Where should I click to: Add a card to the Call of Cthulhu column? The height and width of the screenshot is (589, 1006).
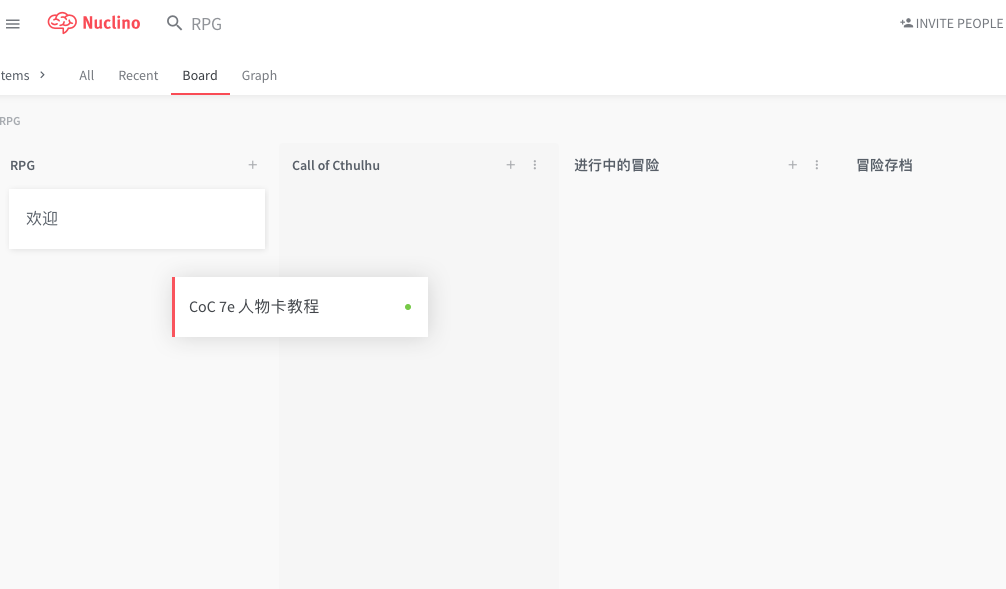tap(510, 165)
